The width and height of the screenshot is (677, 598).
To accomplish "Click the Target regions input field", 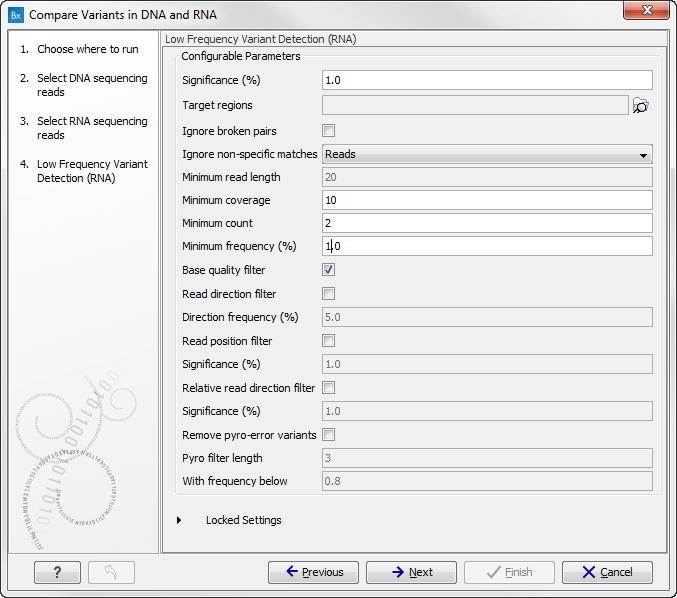I will pyautogui.click(x=475, y=105).
